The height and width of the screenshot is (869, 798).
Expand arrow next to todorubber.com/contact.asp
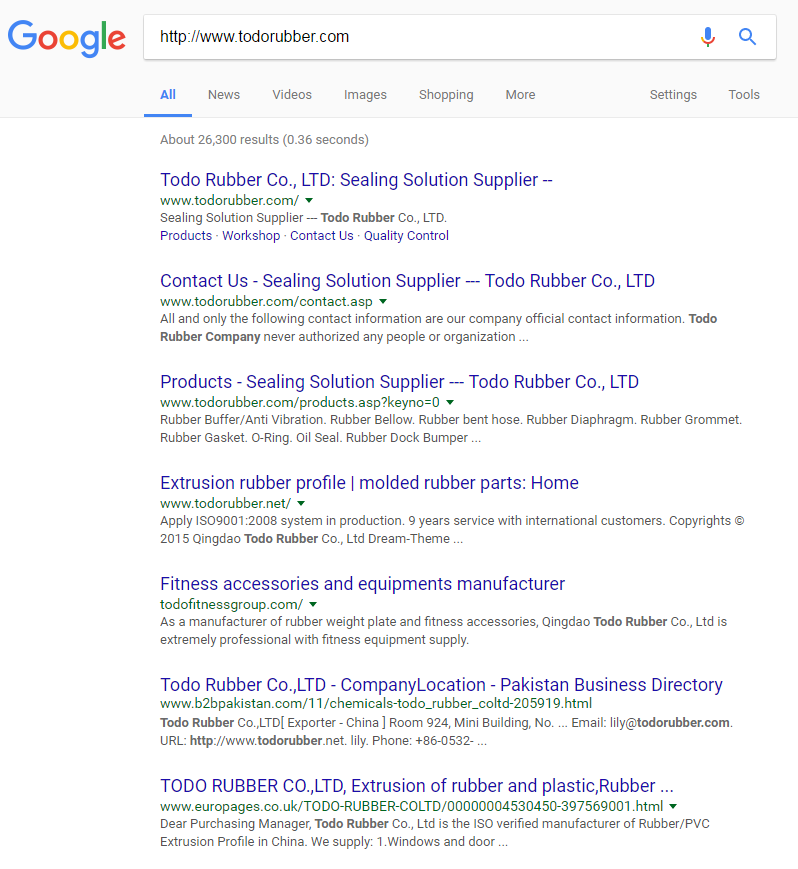pos(383,301)
